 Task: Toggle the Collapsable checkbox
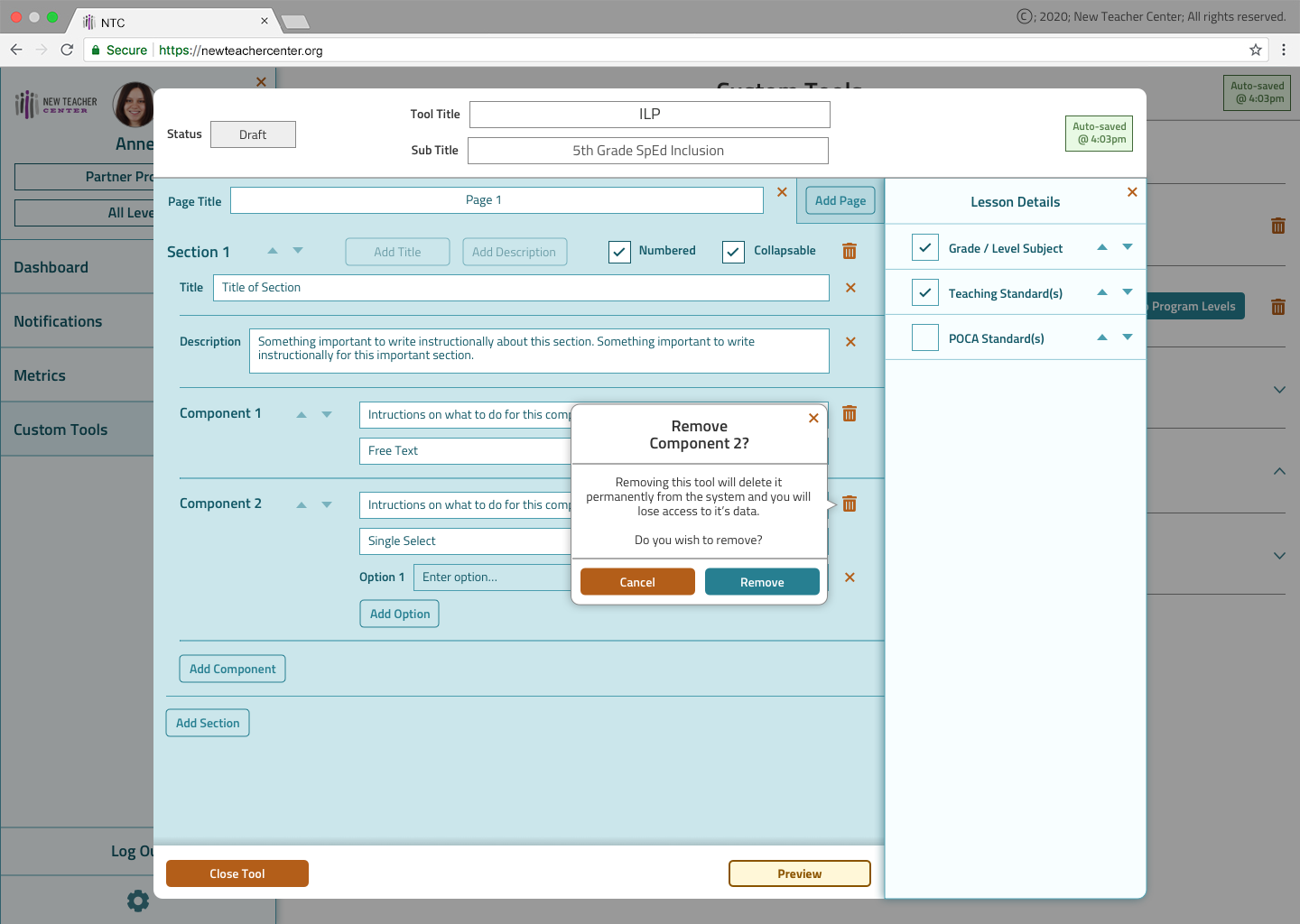tap(733, 252)
